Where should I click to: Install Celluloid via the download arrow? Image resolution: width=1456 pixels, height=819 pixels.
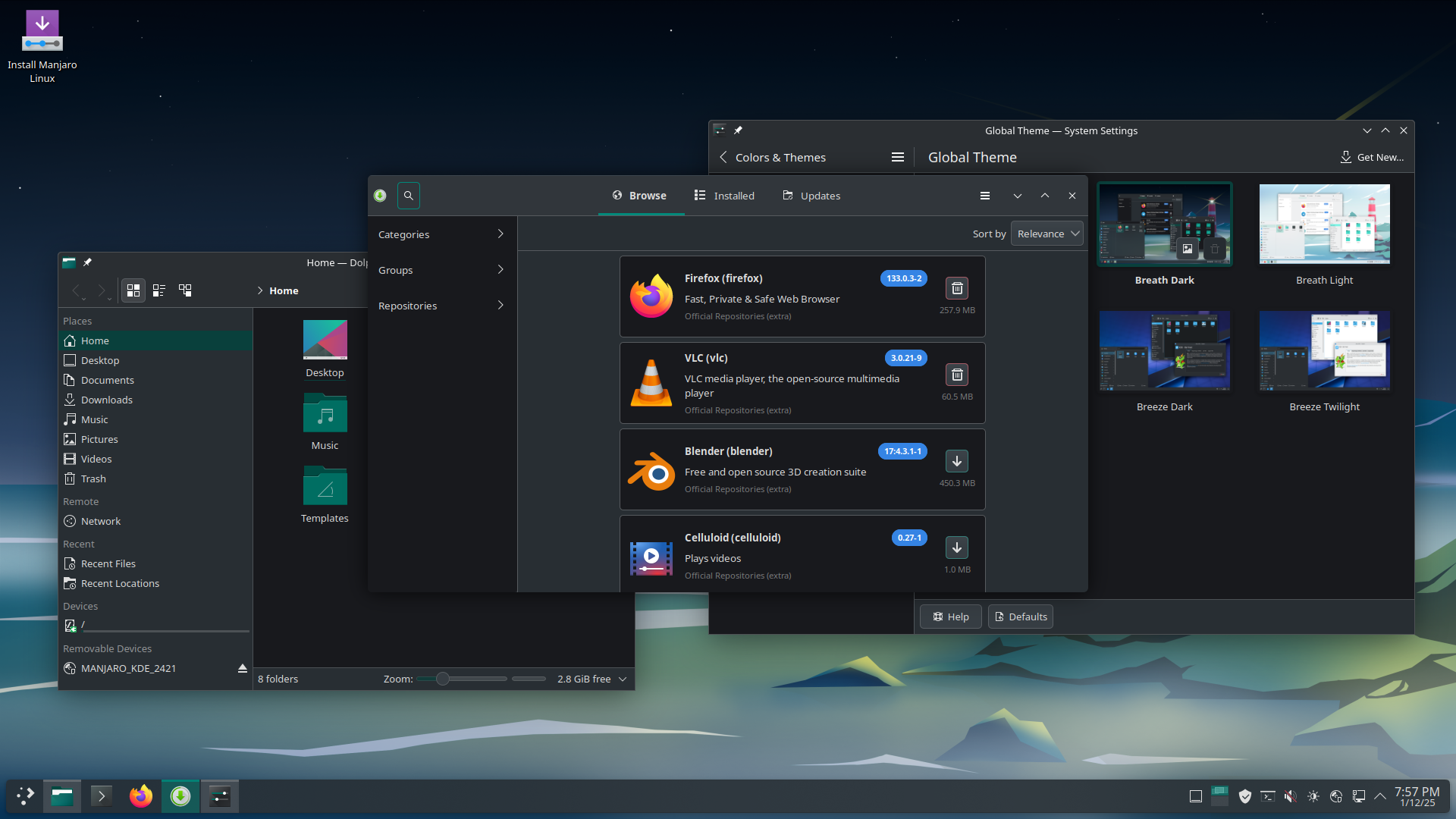pyautogui.click(x=957, y=548)
